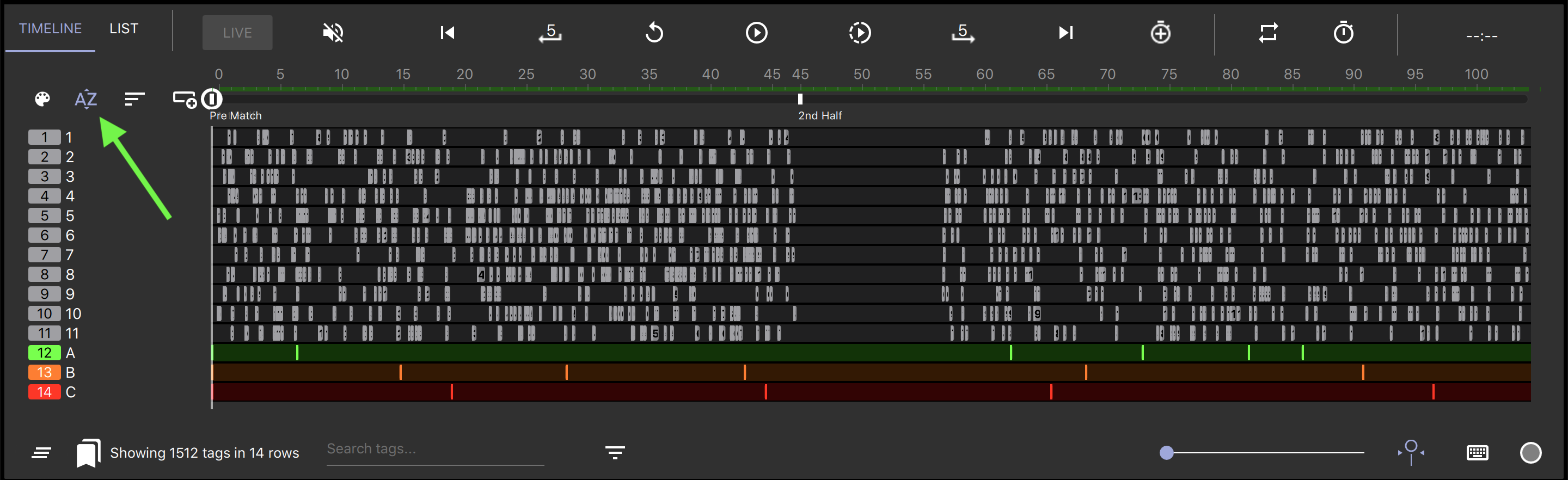Play the video
The width and height of the screenshot is (1568, 480).
(x=757, y=32)
